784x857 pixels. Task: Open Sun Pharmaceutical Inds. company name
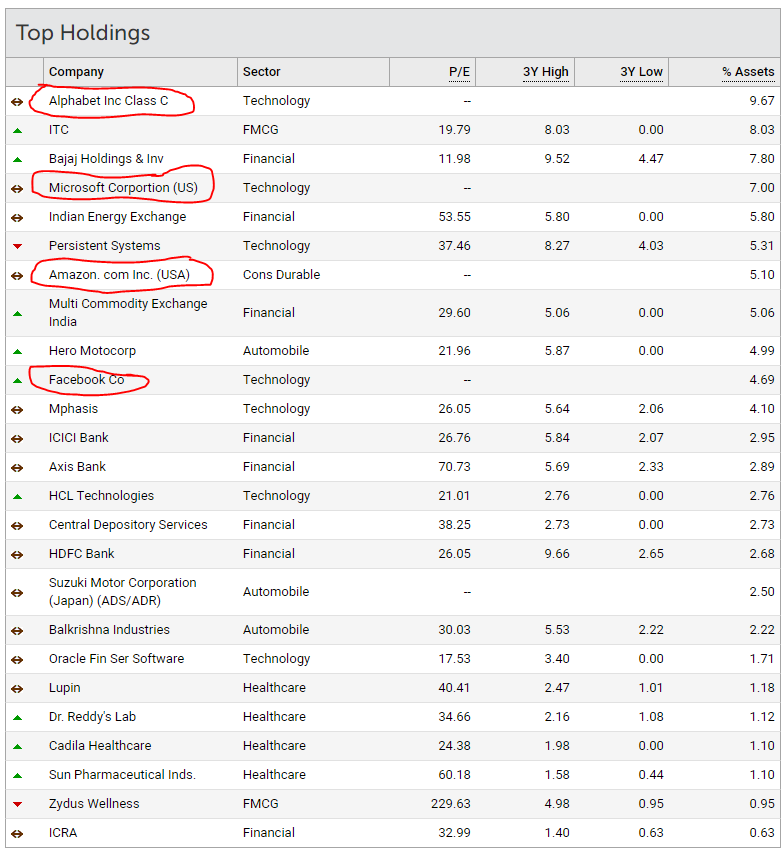122,774
